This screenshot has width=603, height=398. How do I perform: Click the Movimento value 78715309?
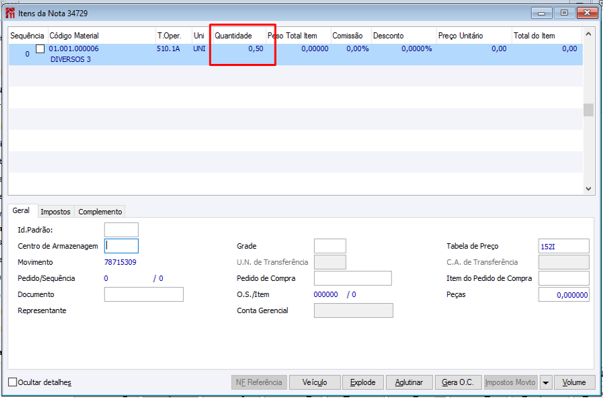(x=120, y=262)
